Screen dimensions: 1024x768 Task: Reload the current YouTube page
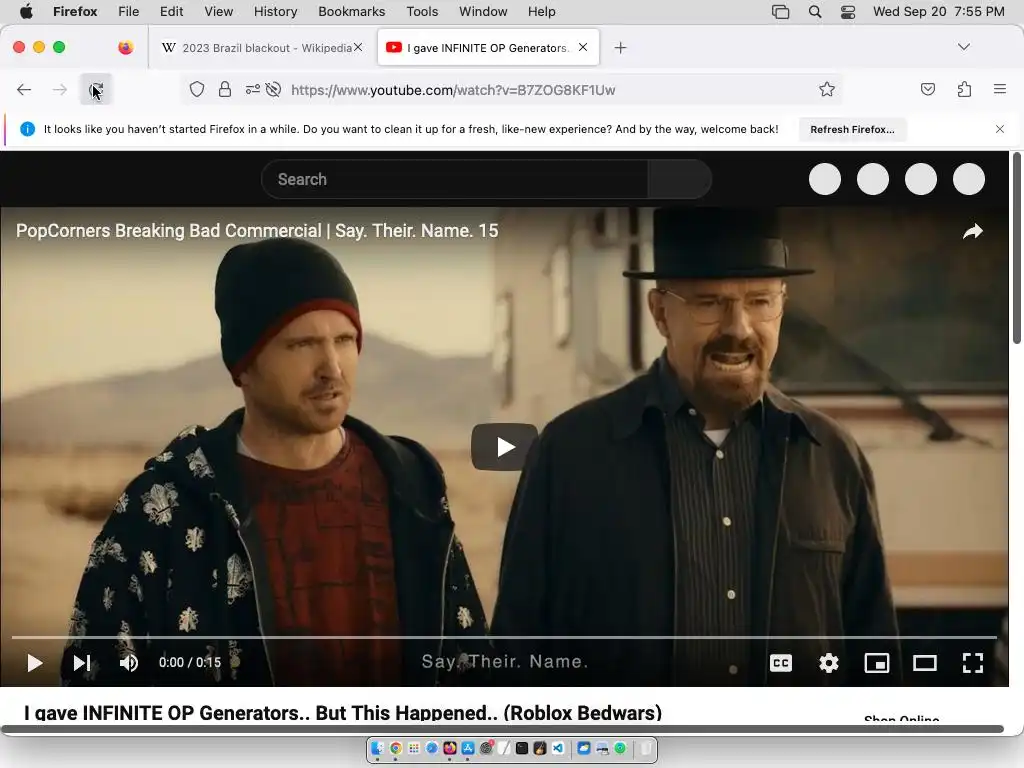click(x=96, y=89)
